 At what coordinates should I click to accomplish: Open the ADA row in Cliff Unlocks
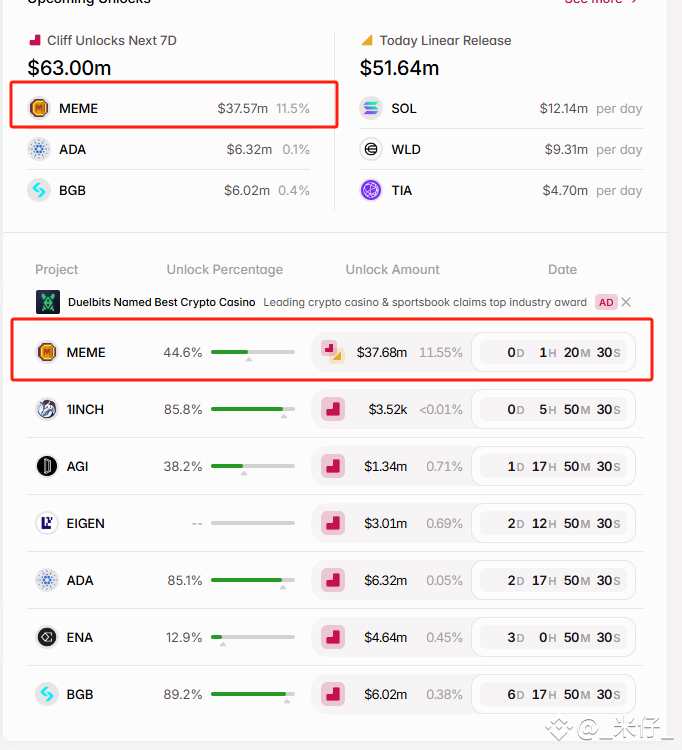pos(168,149)
